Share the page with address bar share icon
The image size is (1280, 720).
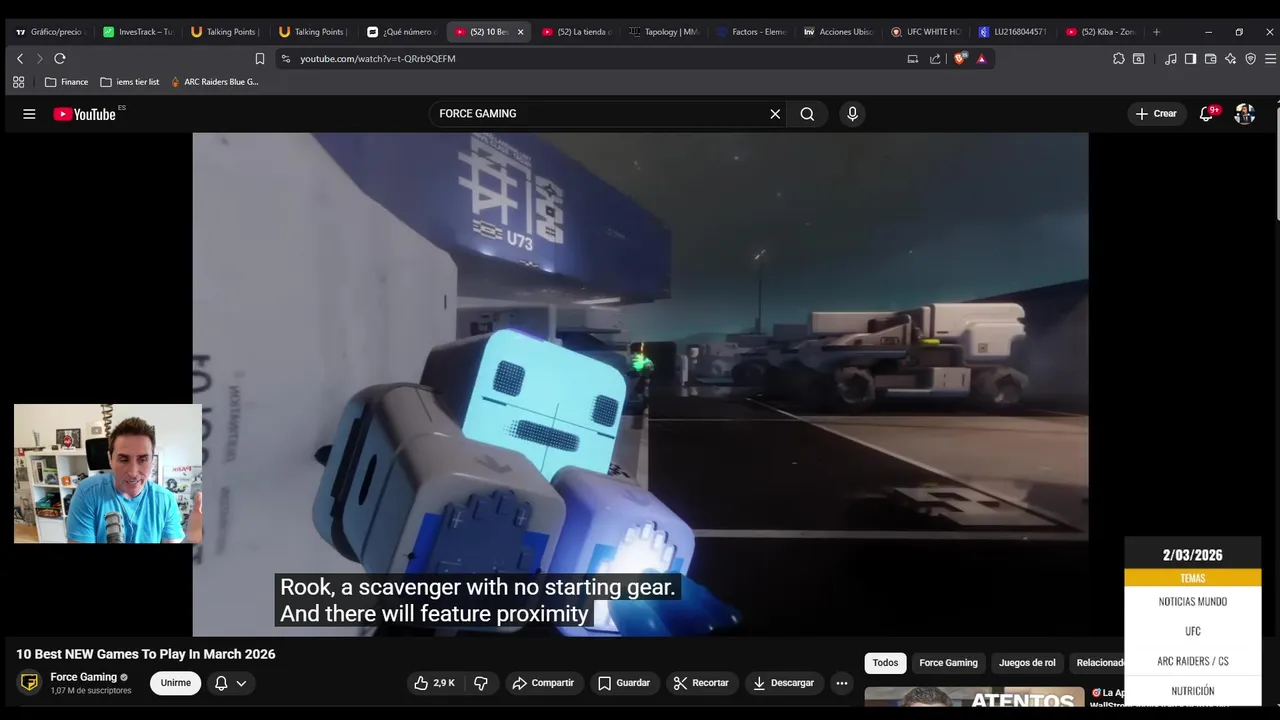pos(935,59)
